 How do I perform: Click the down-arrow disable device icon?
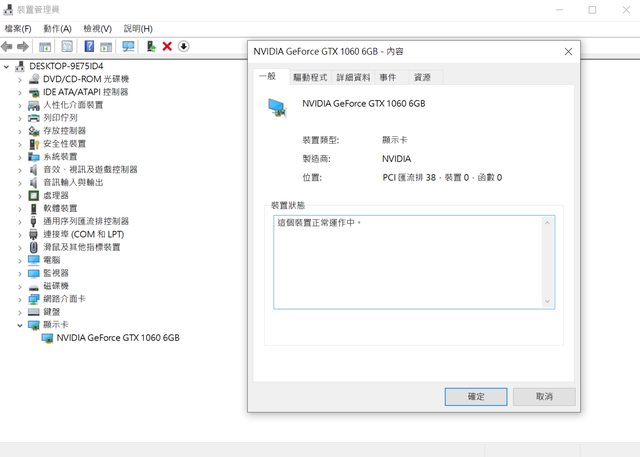coord(183,46)
